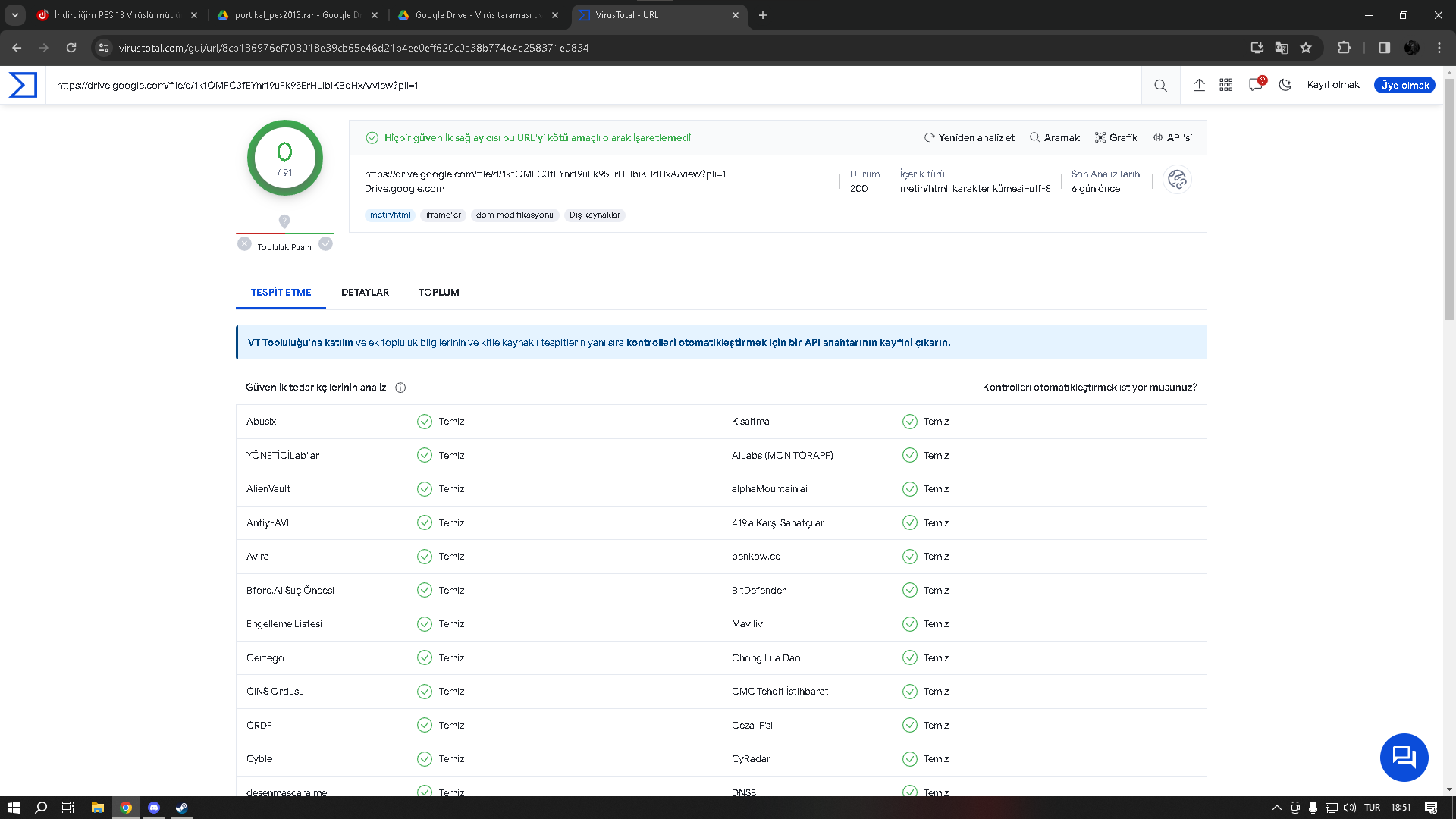Click the VirusTotal logo icon
The image size is (1456, 819).
(x=23, y=85)
